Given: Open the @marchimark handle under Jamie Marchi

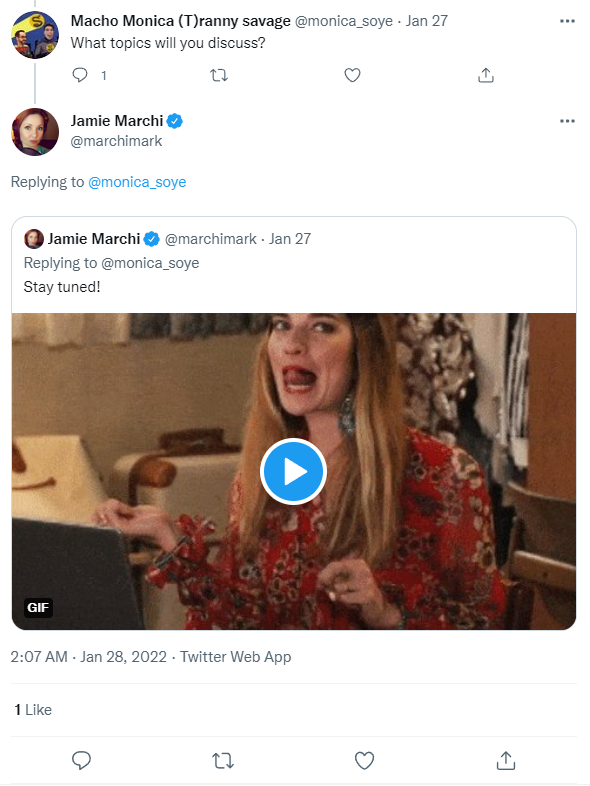Looking at the screenshot, I should click(116, 141).
